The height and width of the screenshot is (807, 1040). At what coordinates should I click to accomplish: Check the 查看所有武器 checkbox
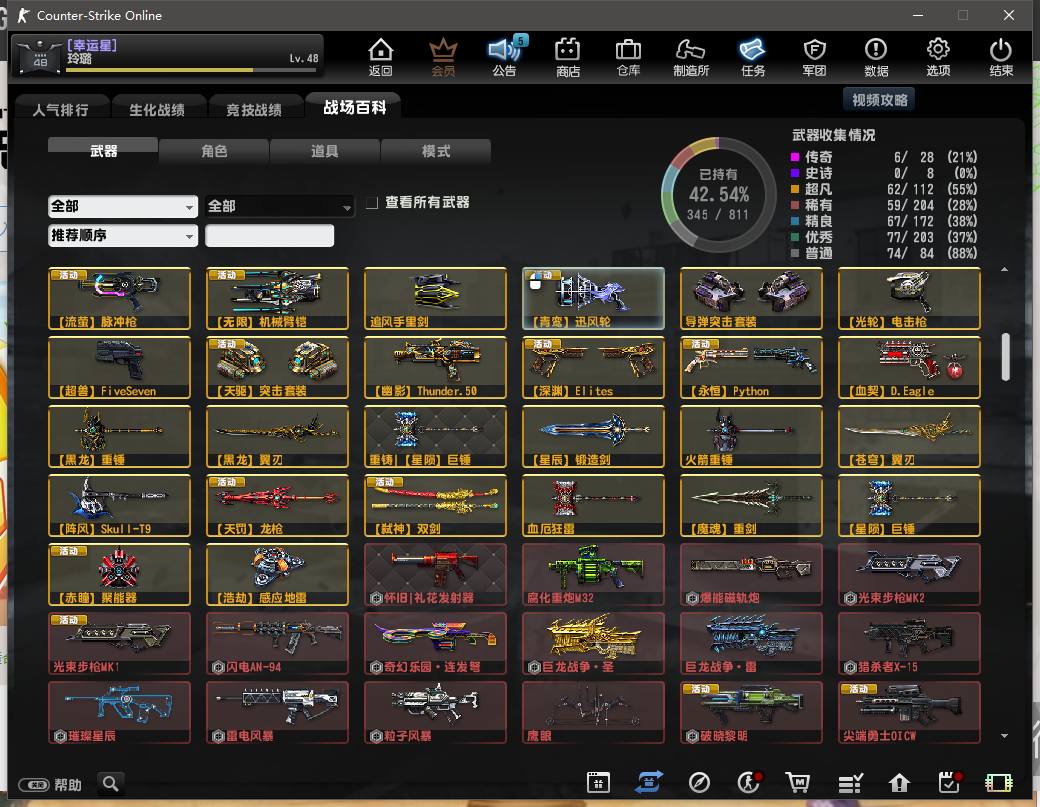[372, 202]
